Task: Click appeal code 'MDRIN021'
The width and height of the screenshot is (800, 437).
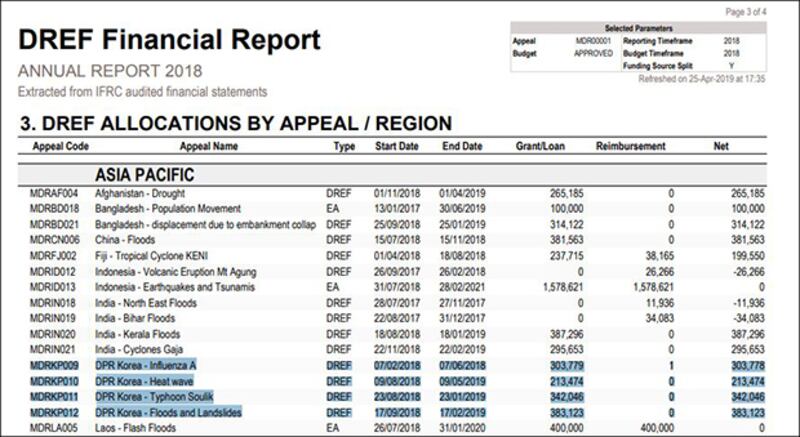Action: coord(53,350)
